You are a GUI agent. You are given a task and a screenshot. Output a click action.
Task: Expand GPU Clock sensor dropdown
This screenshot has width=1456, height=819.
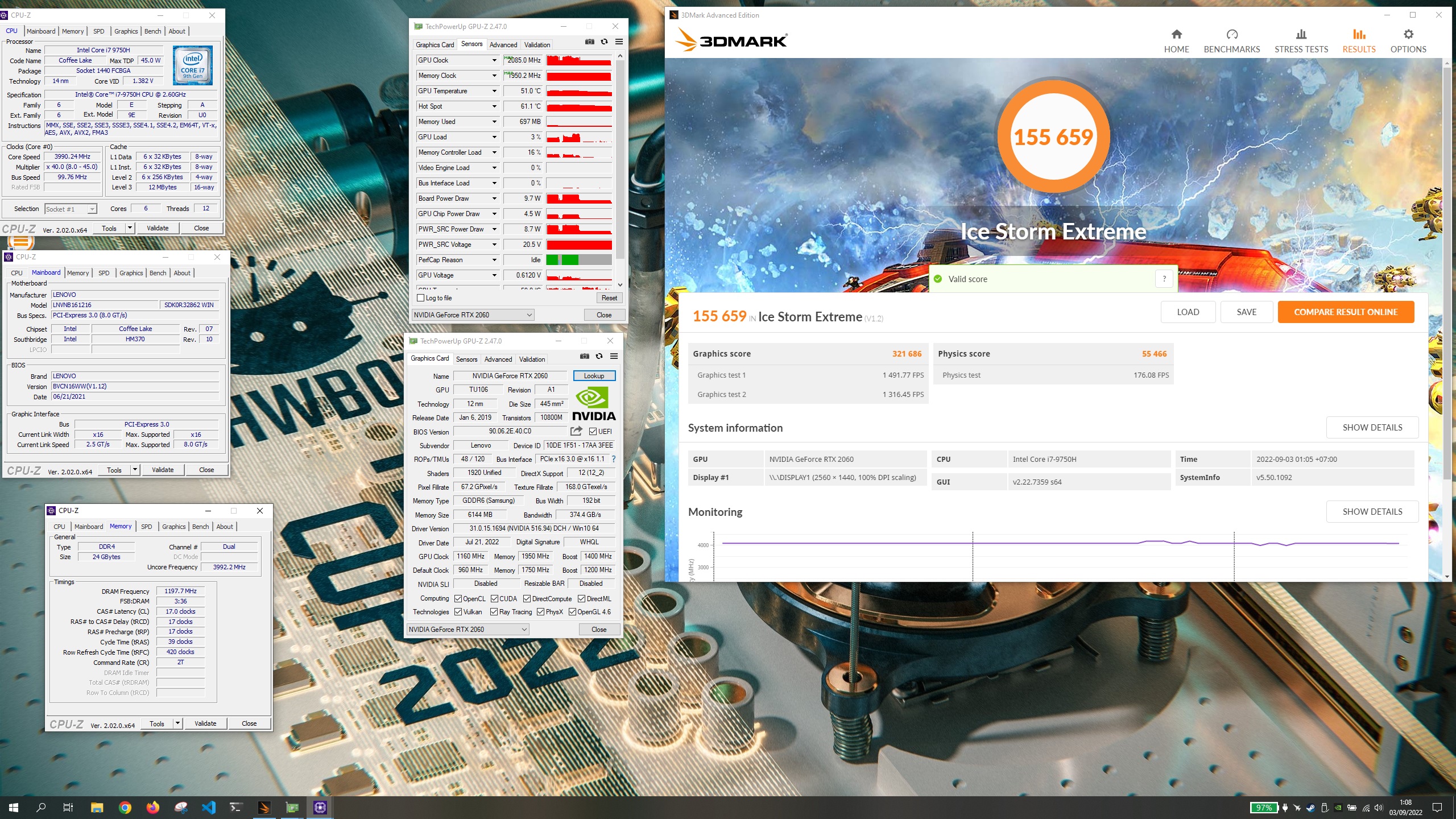tap(494, 60)
